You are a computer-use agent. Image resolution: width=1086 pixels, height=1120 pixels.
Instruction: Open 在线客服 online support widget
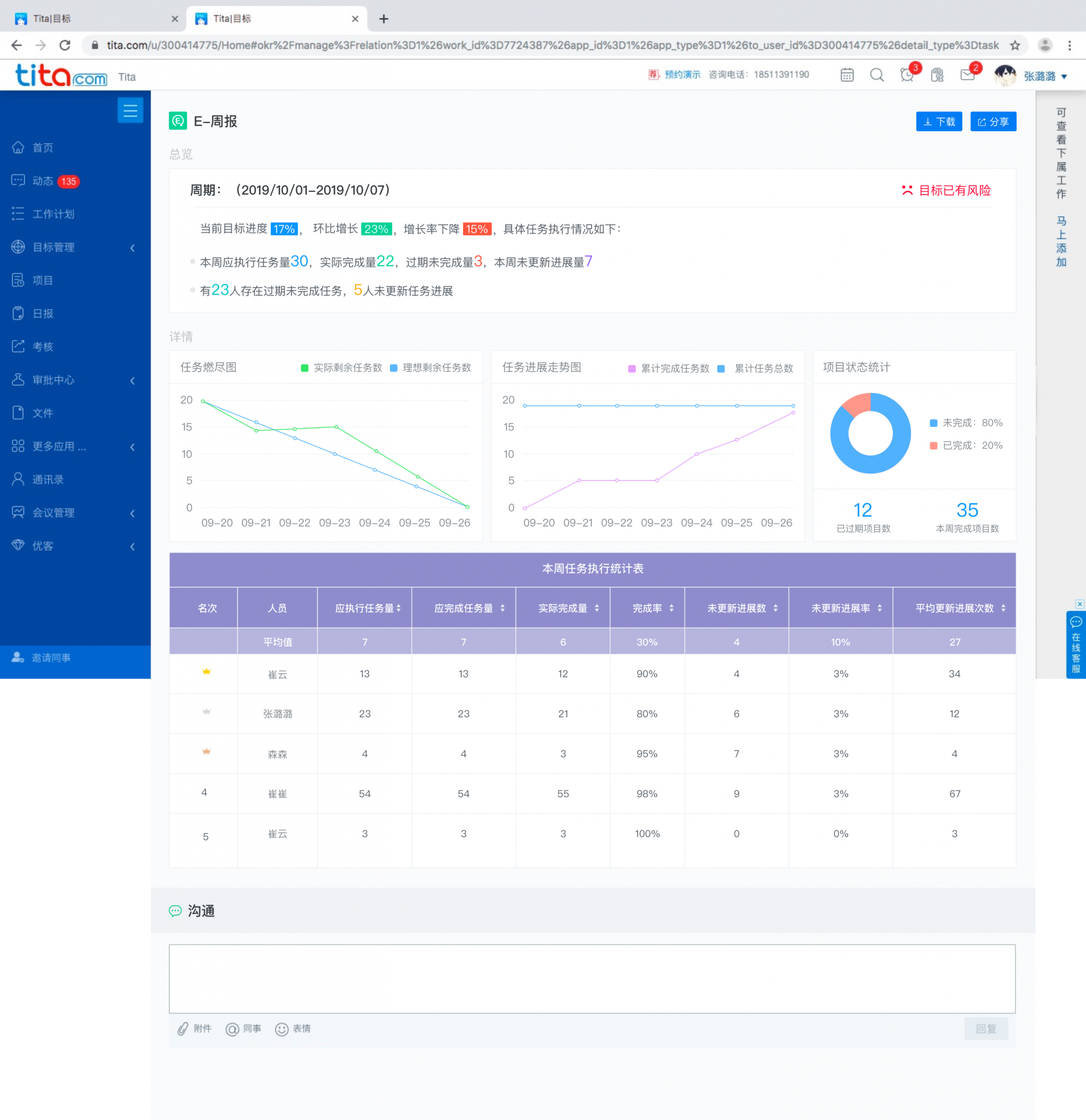1076,645
